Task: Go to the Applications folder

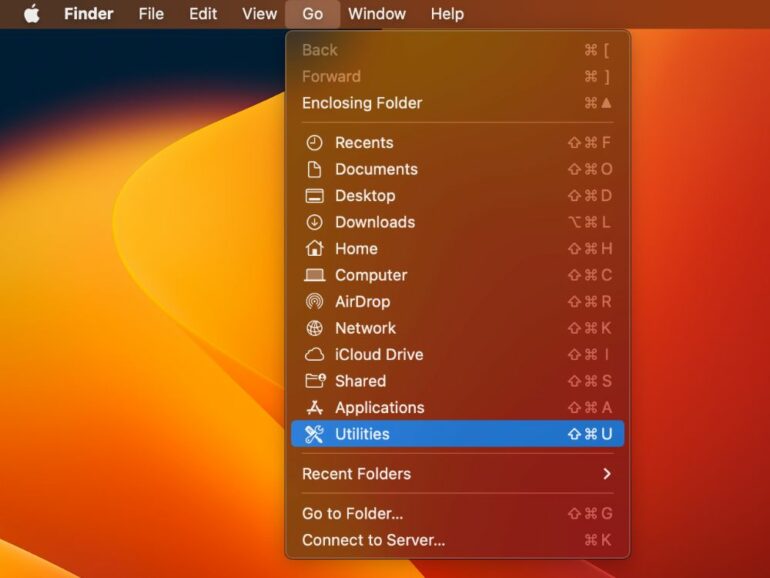Action: pos(457,407)
